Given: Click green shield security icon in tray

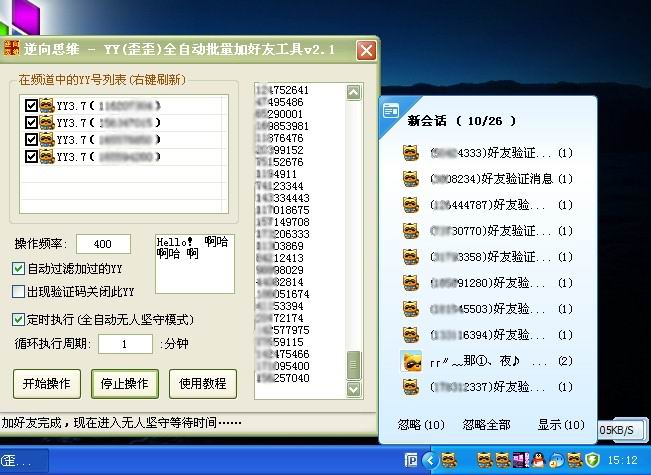Looking at the screenshot, I should pos(592,460).
